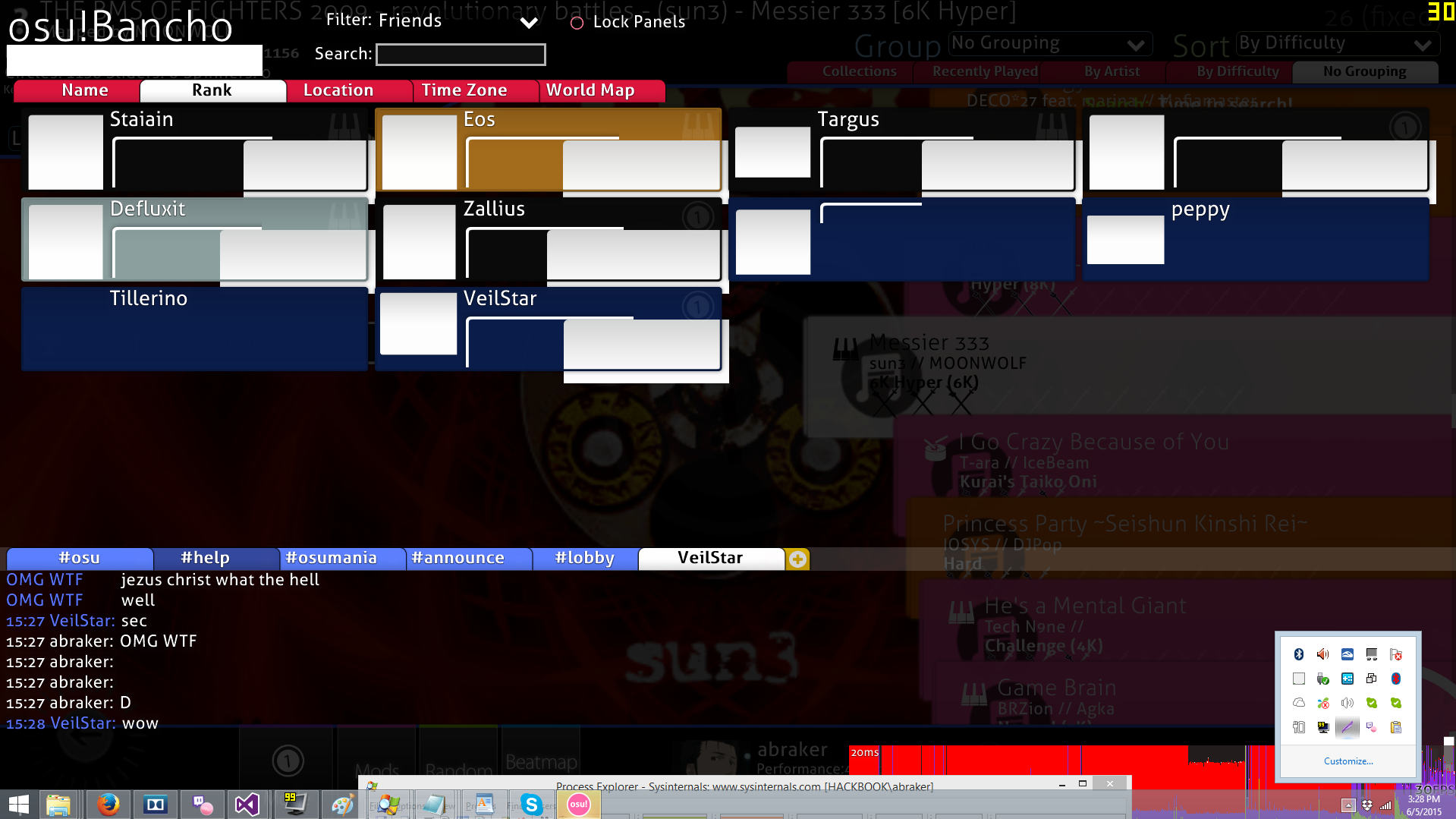Open WordPad from the taskbar
1456x819 pixels.
tap(483, 805)
